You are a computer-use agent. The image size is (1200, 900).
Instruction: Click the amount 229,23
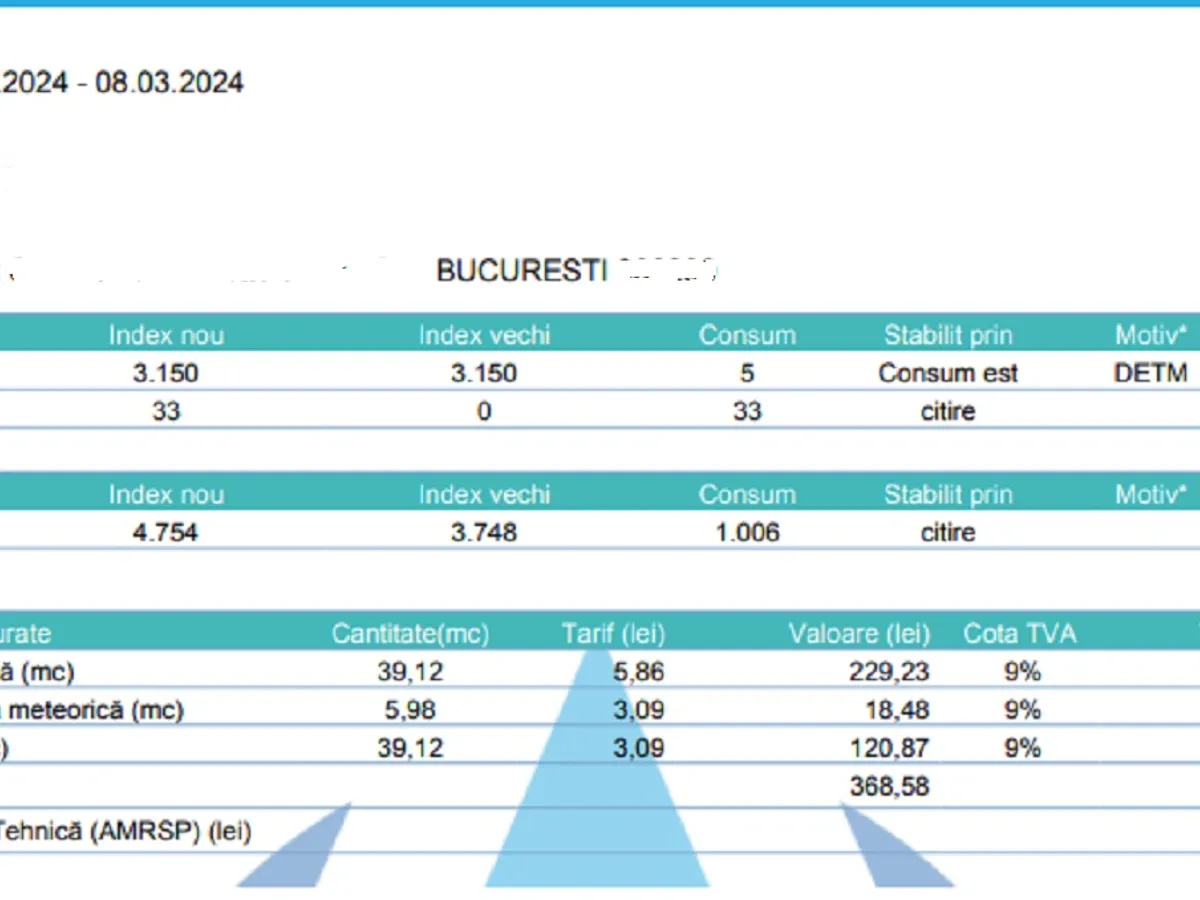(889, 672)
